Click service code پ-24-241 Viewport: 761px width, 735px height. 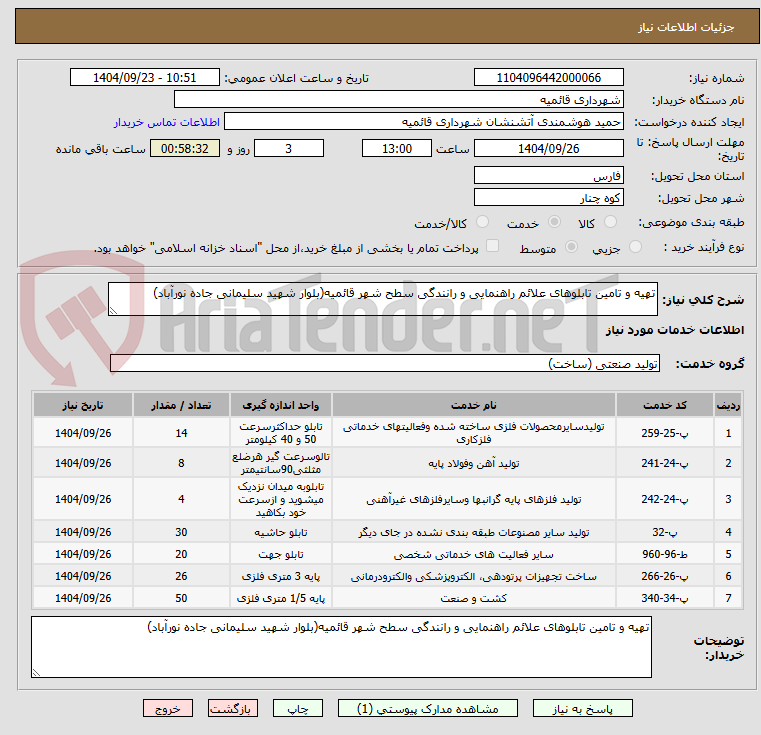[x=664, y=463]
